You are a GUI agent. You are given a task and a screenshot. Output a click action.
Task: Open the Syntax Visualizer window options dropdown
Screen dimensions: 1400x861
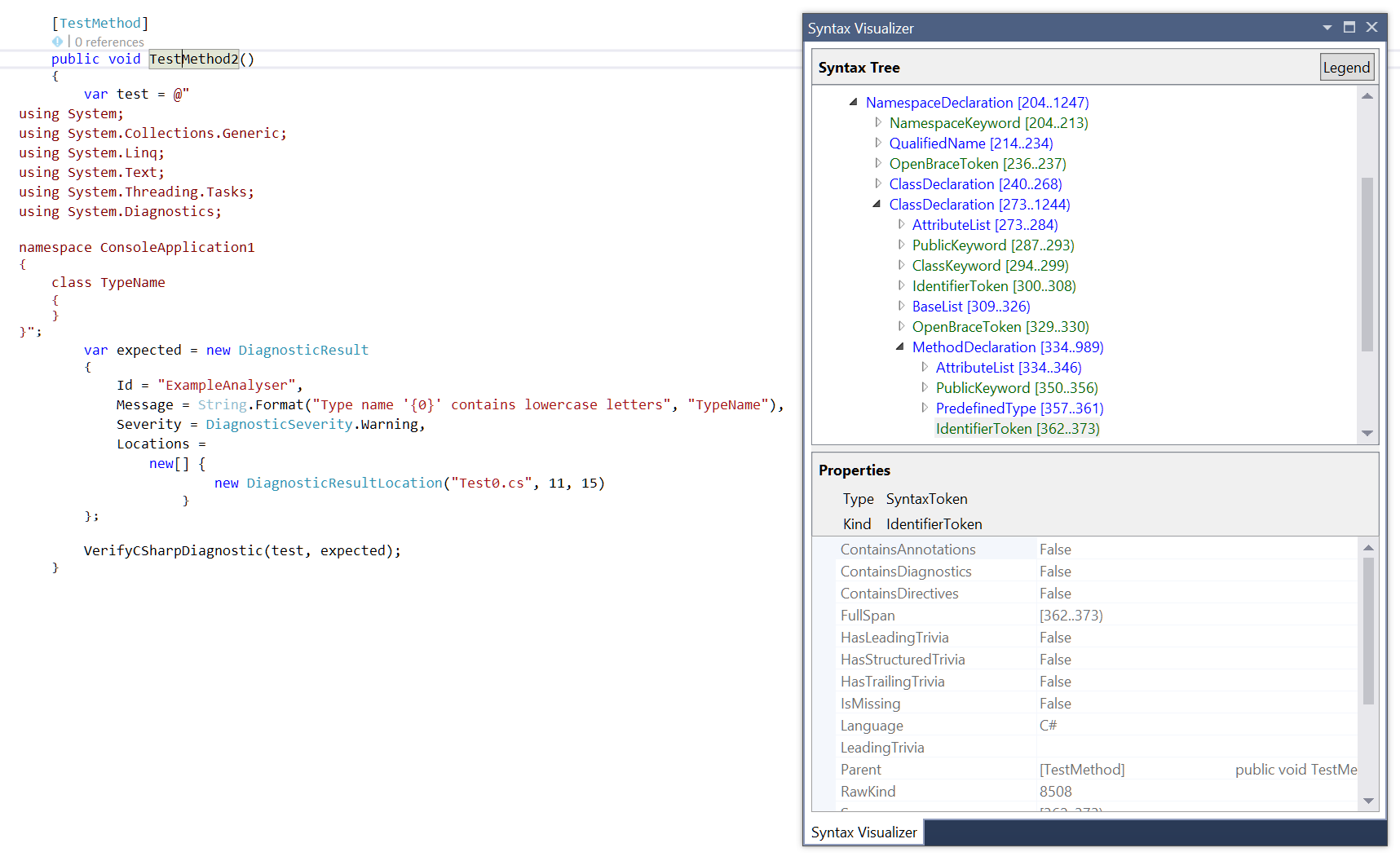tap(1327, 28)
